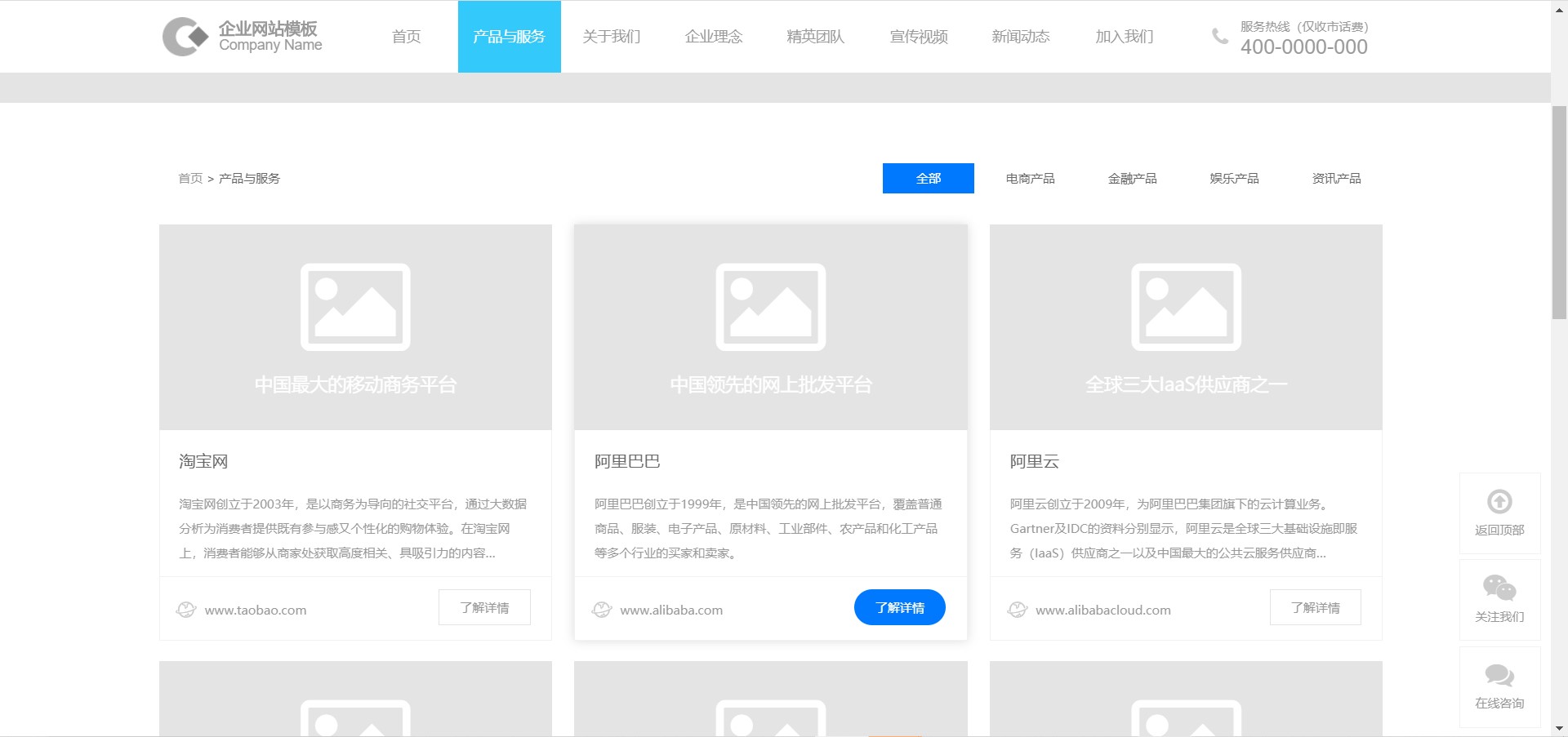Open the WeChat follow-us icon
The width and height of the screenshot is (1568, 737).
[1499, 588]
